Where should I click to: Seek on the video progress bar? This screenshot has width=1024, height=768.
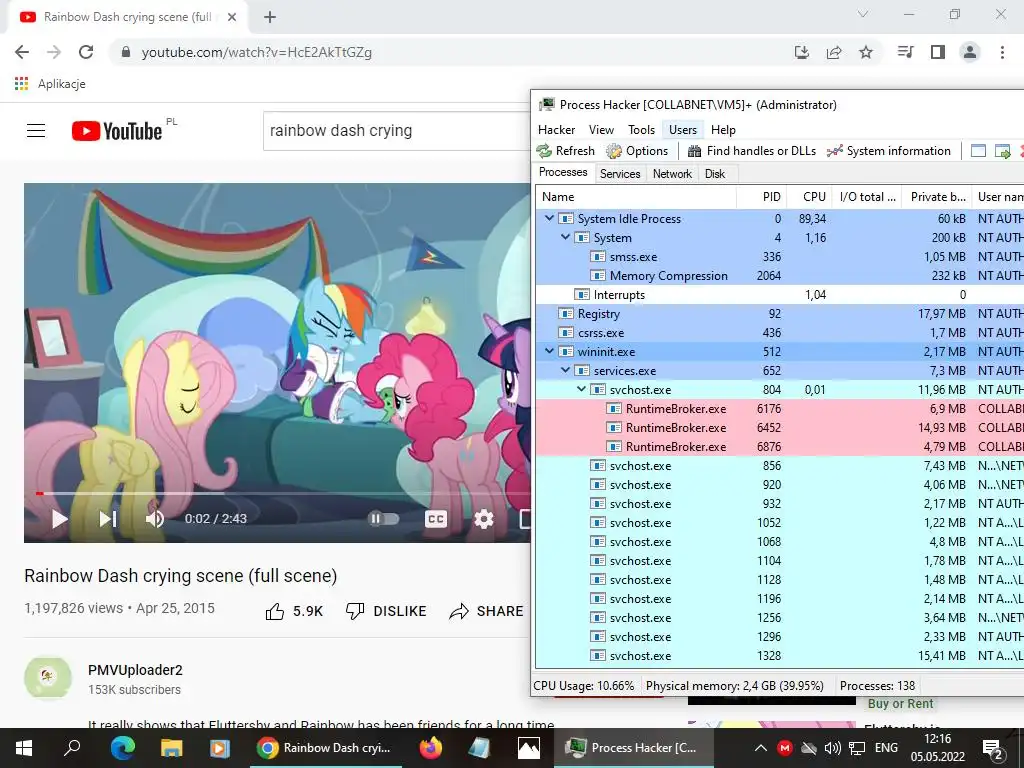pyautogui.click(x=278, y=494)
